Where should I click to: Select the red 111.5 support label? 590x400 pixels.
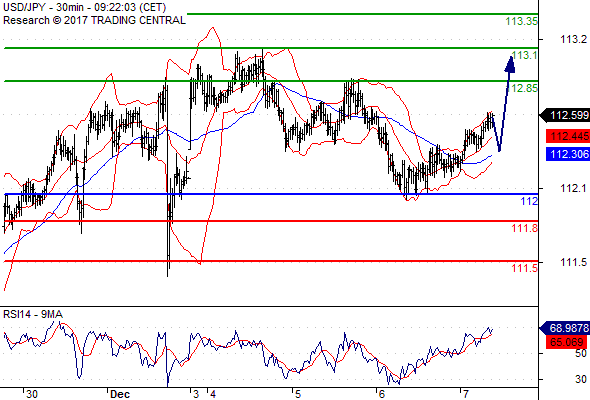(525, 268)
